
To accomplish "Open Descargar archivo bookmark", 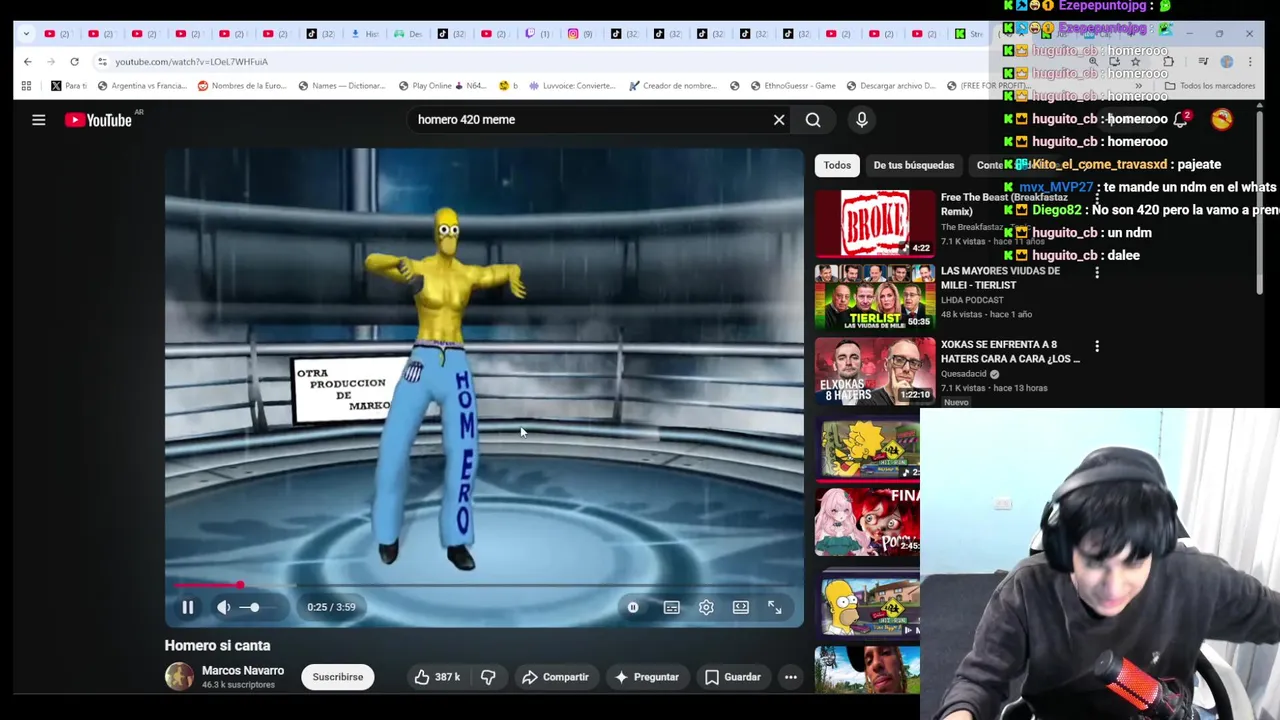I will (x=890, y=86).
